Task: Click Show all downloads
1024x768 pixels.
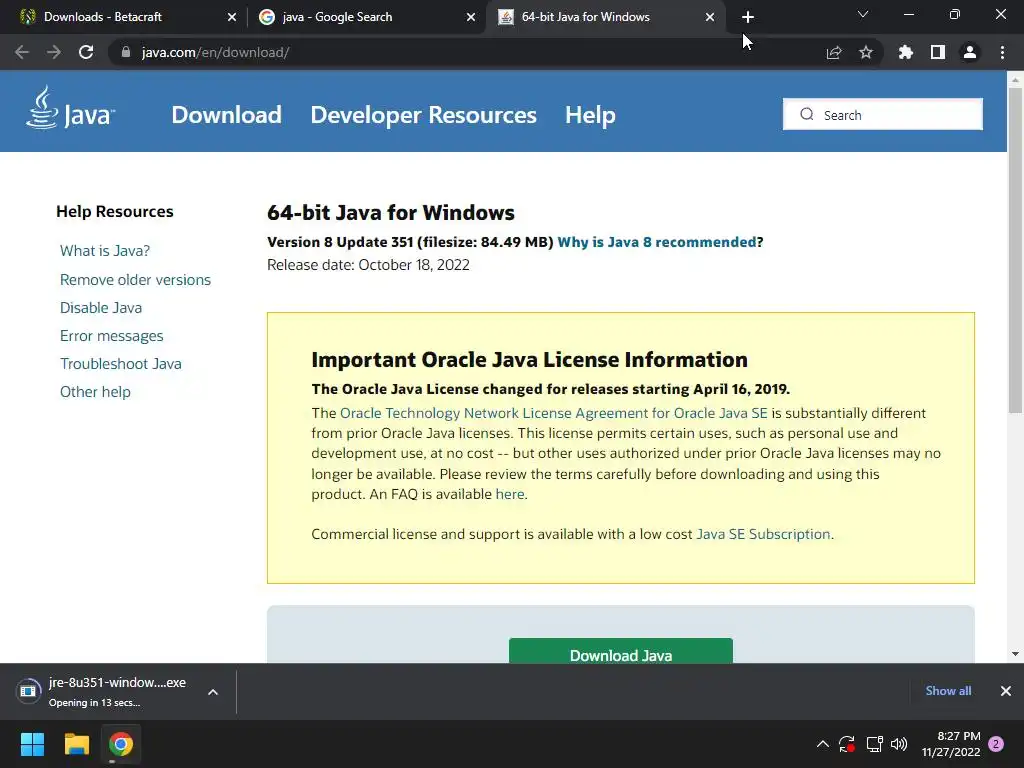Action: (948, 691)
